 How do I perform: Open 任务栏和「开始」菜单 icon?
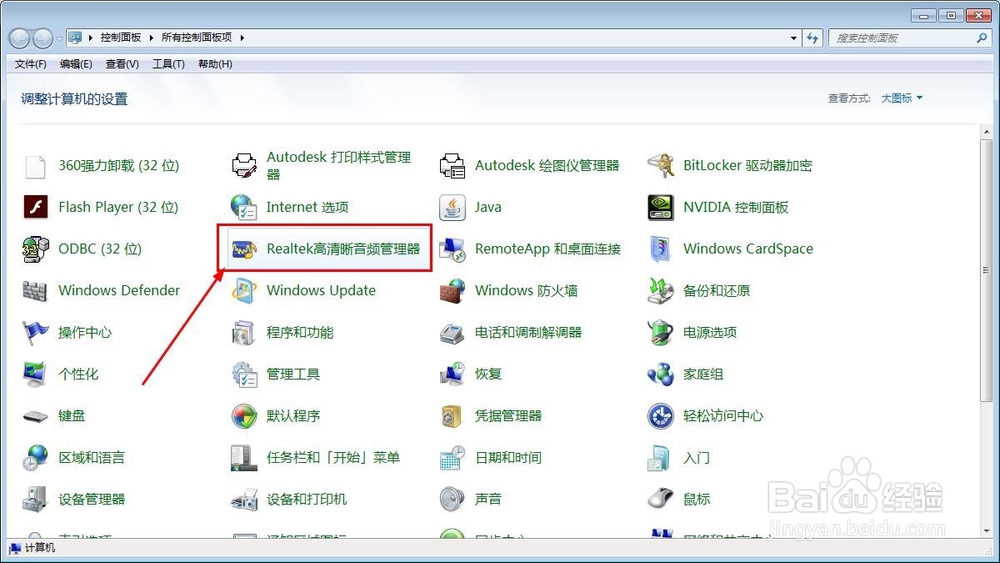click(244, 458)
